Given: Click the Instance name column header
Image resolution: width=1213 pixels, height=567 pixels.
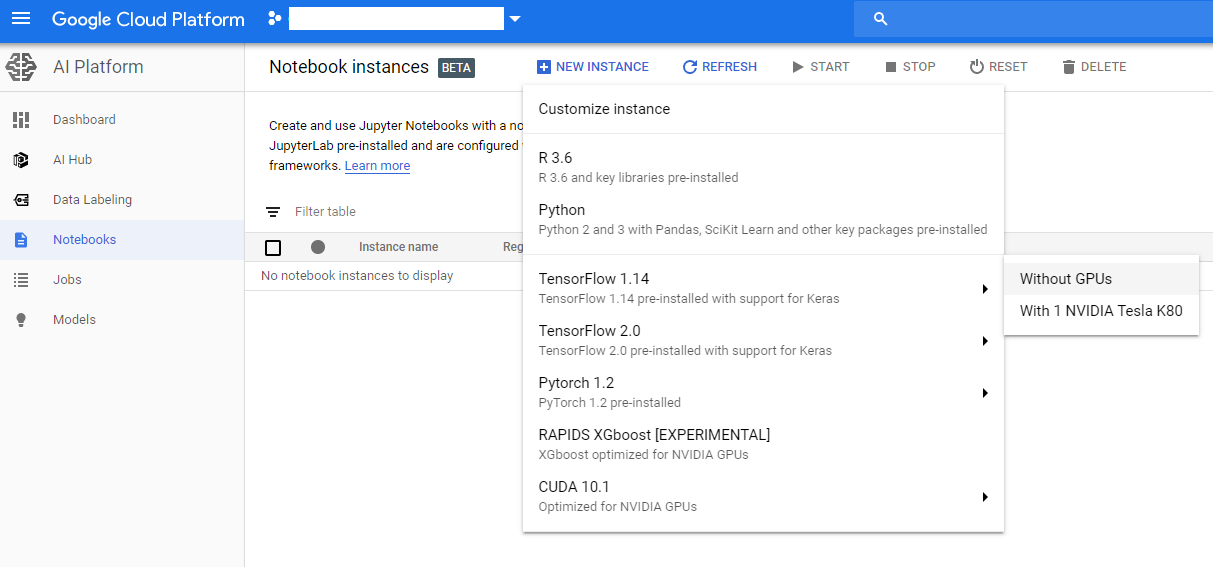Looking at the screenshot, I should [398, 247].
